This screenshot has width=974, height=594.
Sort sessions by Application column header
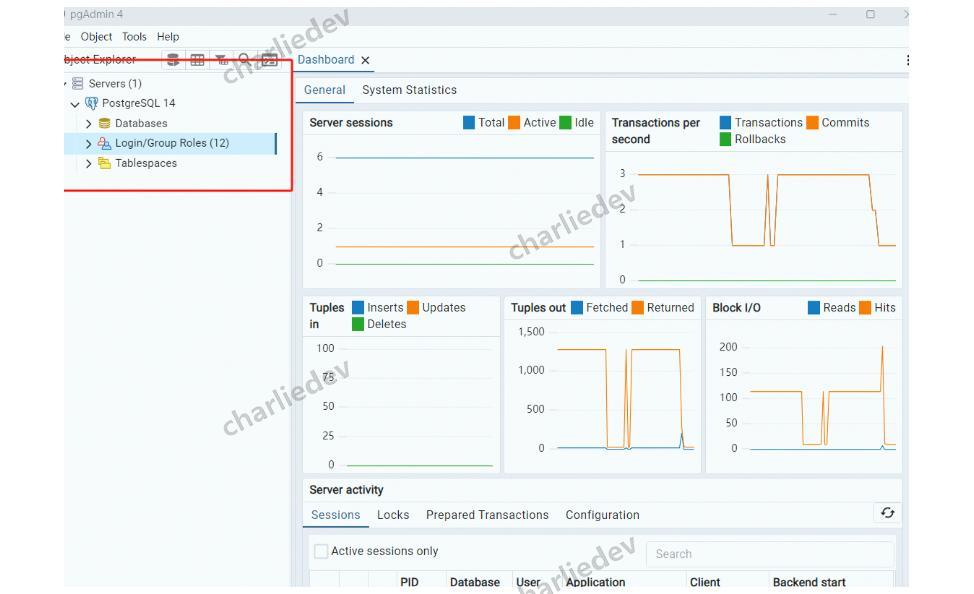pos(595,582)
